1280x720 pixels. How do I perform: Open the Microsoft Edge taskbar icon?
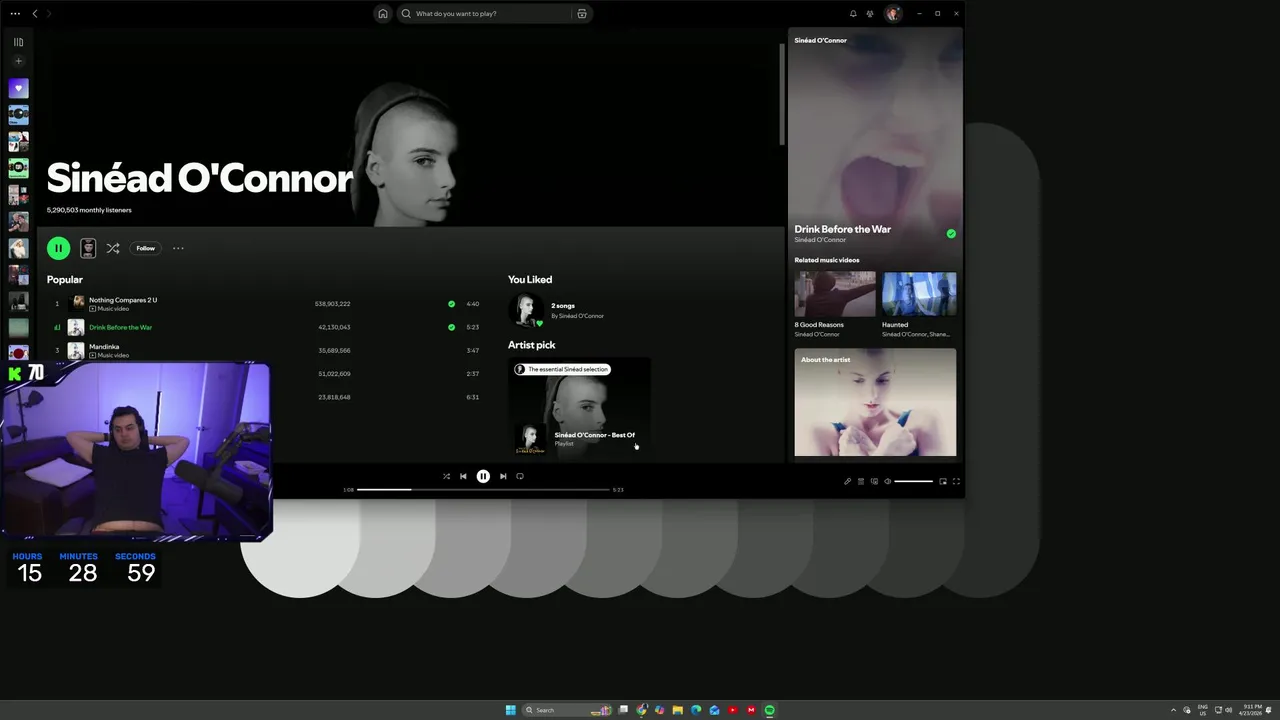(696, 710)
